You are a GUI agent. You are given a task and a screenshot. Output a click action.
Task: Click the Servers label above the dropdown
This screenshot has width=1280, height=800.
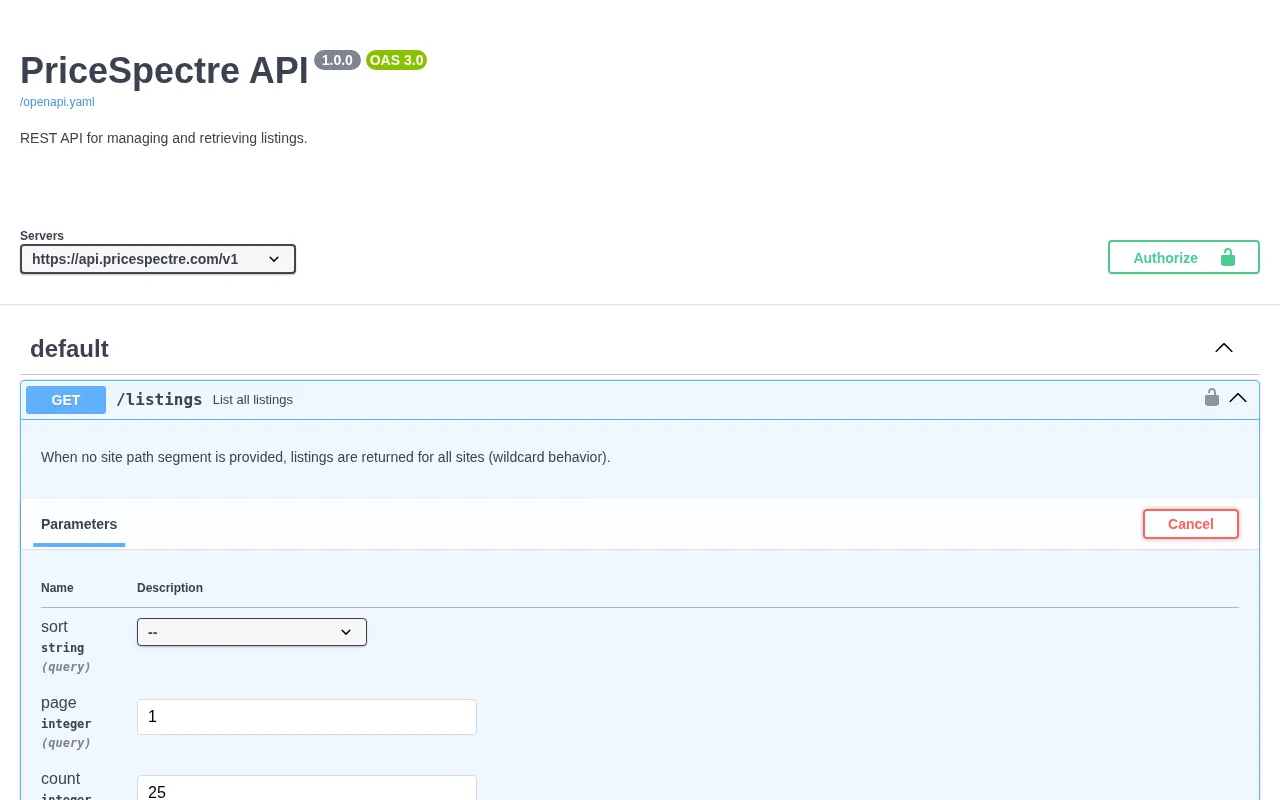coord(42,236)
